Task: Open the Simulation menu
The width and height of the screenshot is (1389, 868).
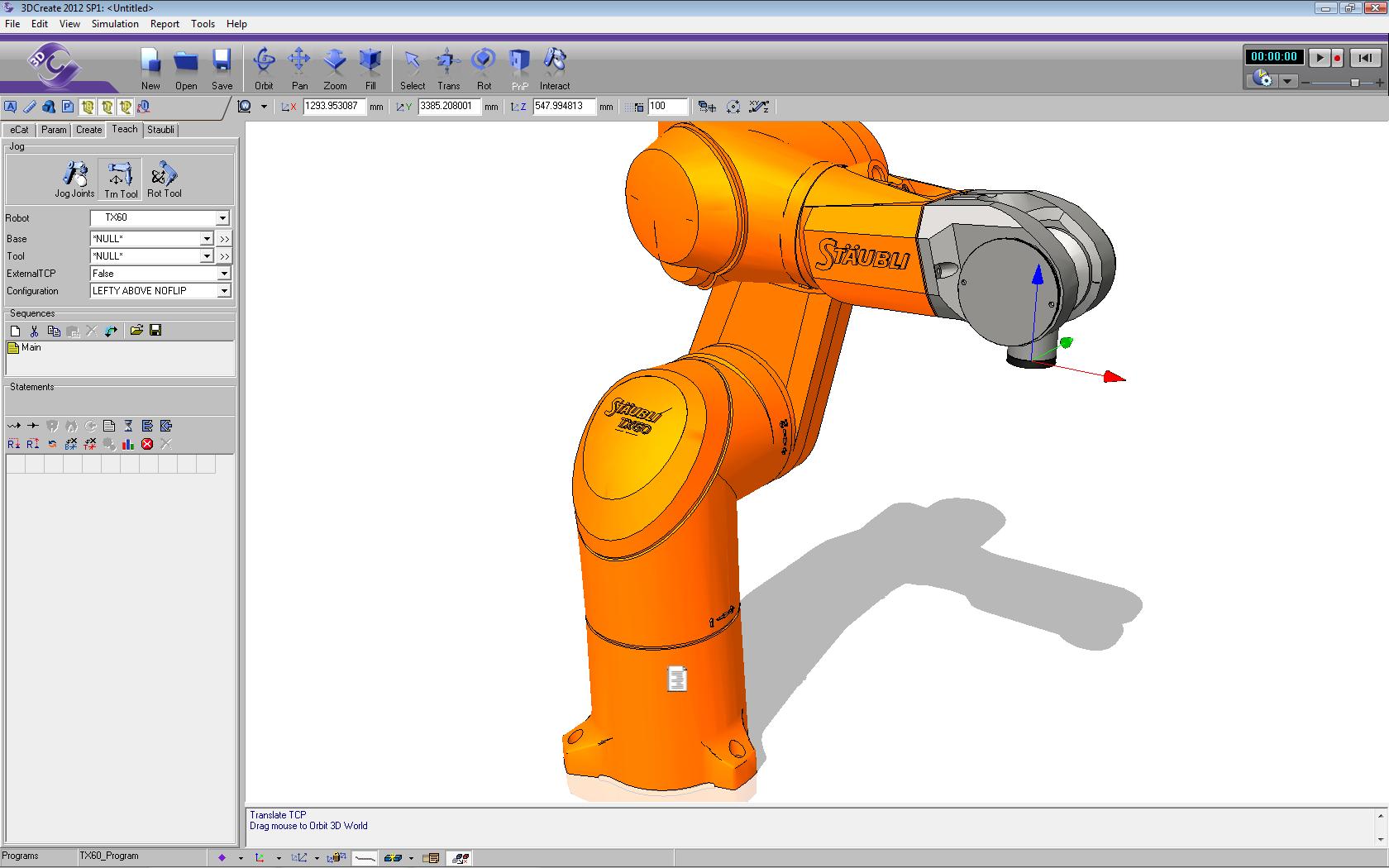Action: pyautogui.click(x=115, y=24)
